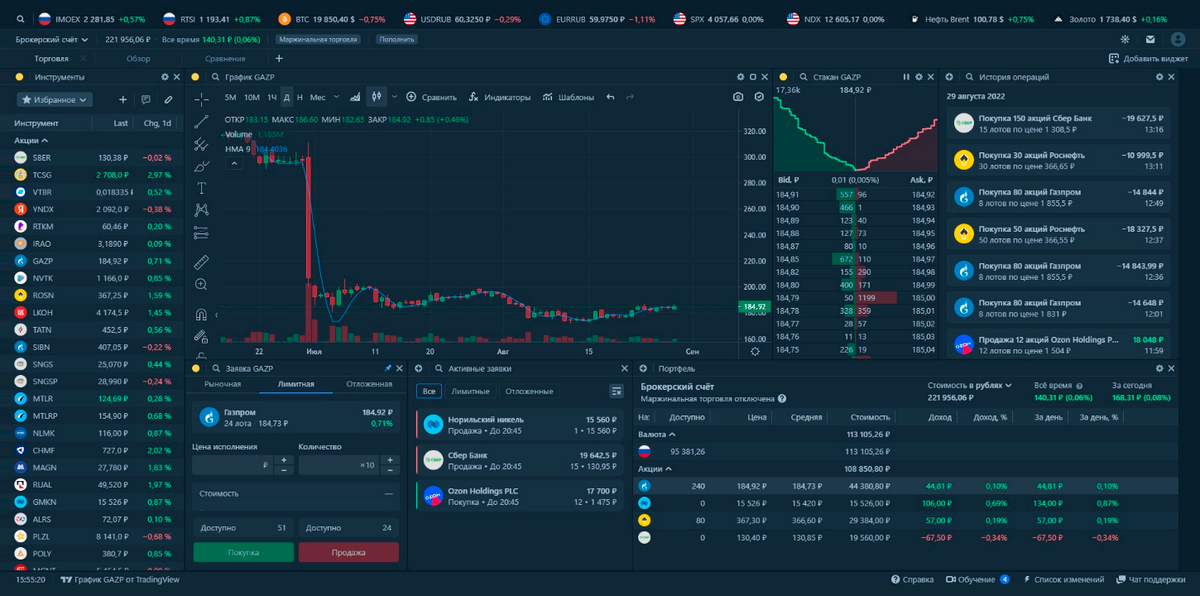Screen dimensions: 1200x596
Task: Open the Избранное watchlist dropdown
Action: [x=55, y=100]
